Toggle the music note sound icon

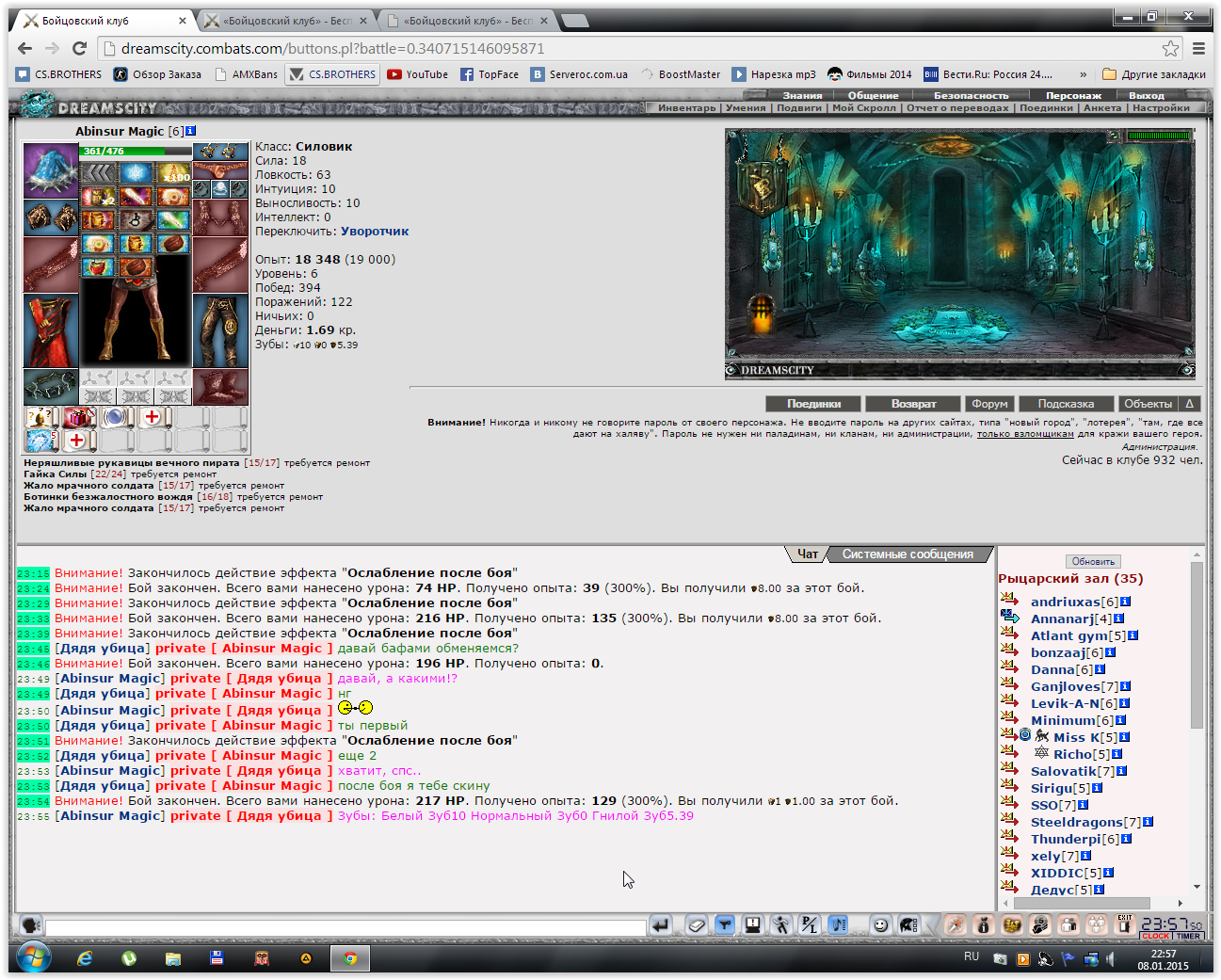838,925
